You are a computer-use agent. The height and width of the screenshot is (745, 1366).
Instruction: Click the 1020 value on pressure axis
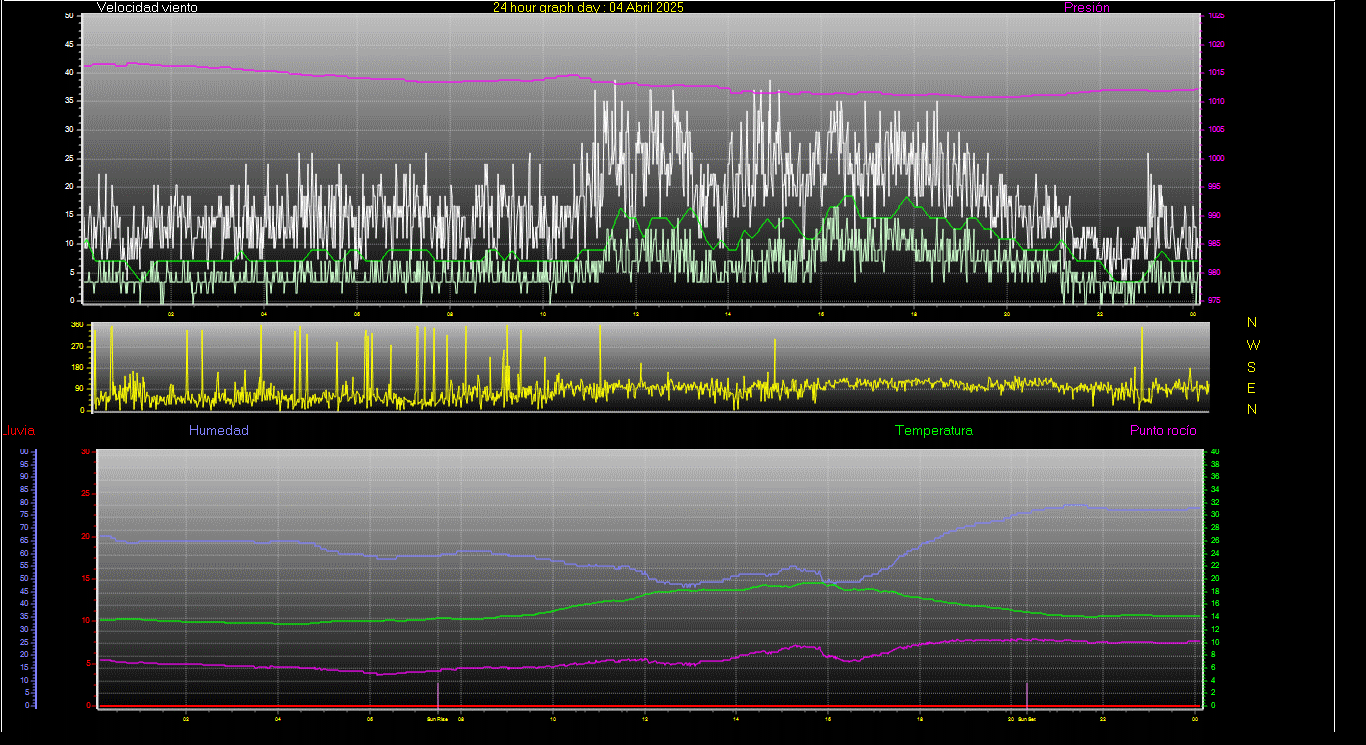click(x=1215, y=45)
